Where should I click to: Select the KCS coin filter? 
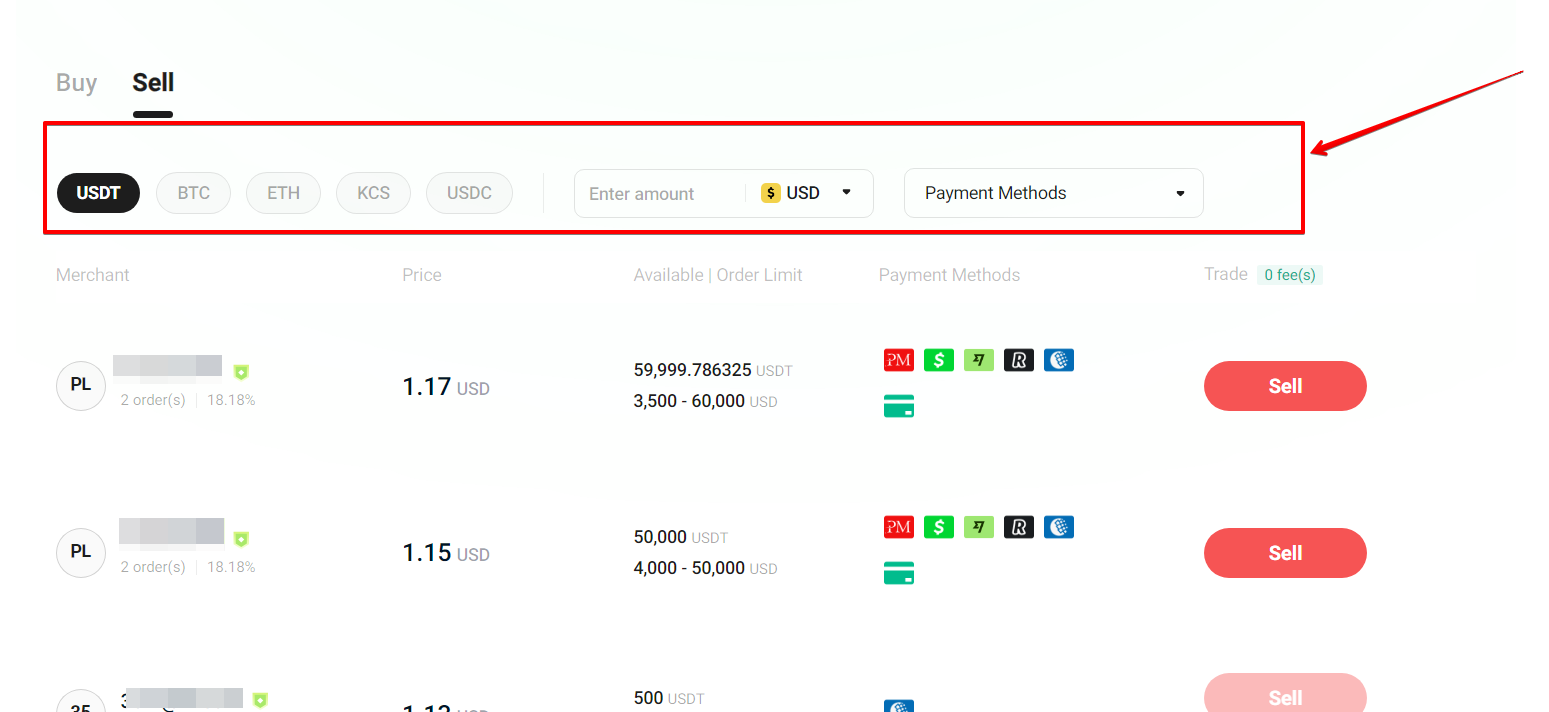coord(374,193)
